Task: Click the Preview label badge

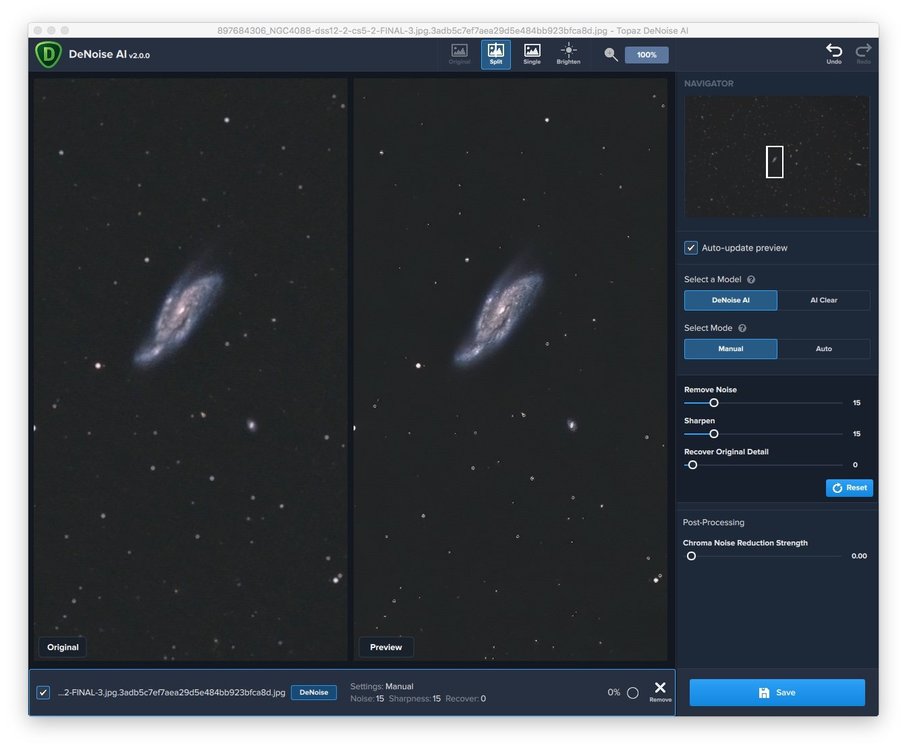Action: click(386, 647)
